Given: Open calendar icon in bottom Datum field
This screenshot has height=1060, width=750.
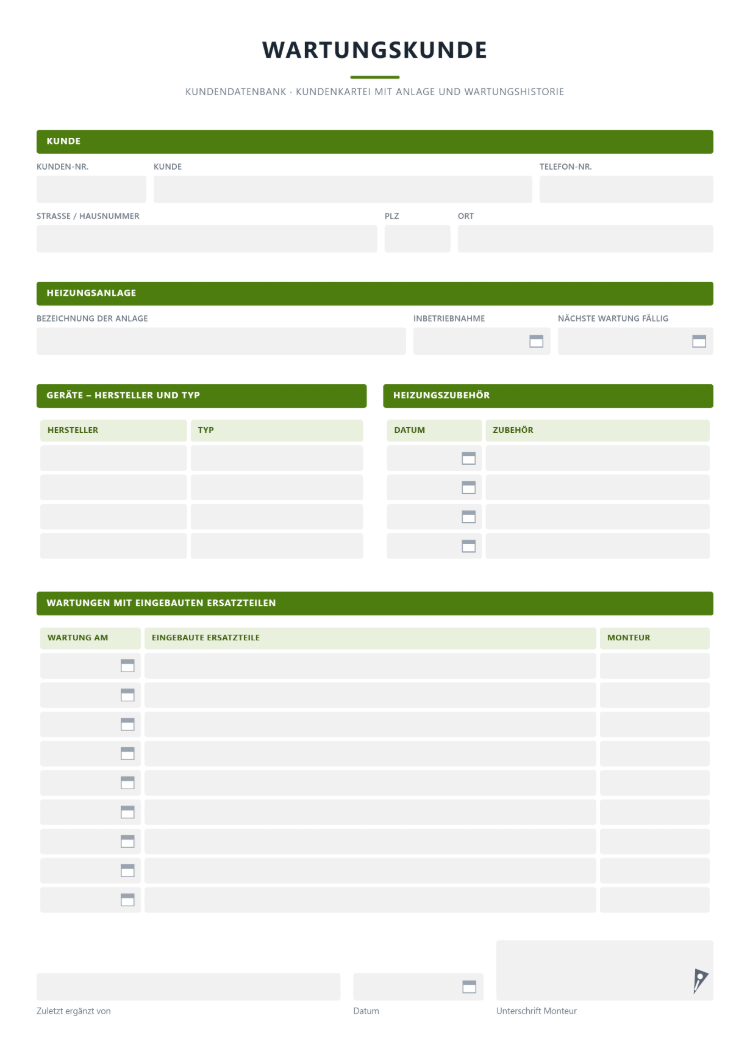Looking at the screenshot, I should coord(469,987).
